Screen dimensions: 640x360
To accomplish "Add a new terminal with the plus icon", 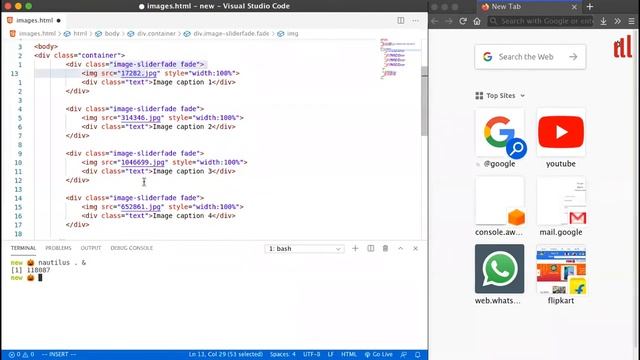I will click(355, 248).
